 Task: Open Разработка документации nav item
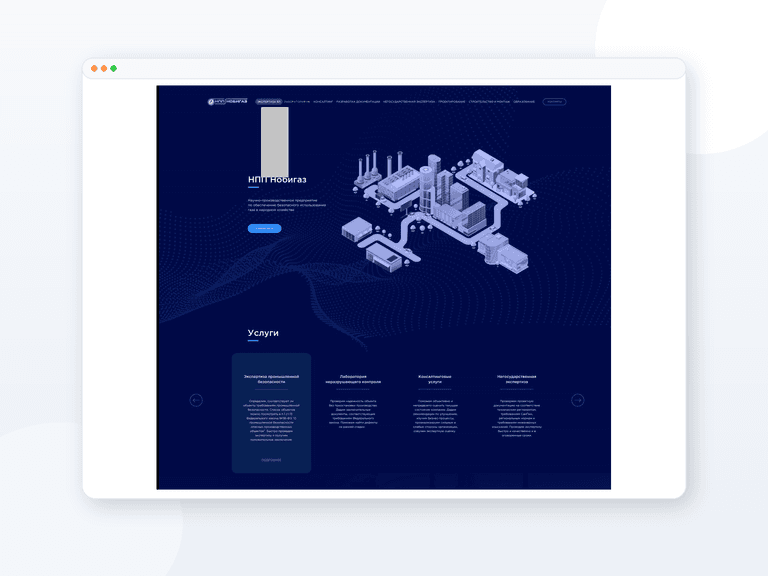358,102
